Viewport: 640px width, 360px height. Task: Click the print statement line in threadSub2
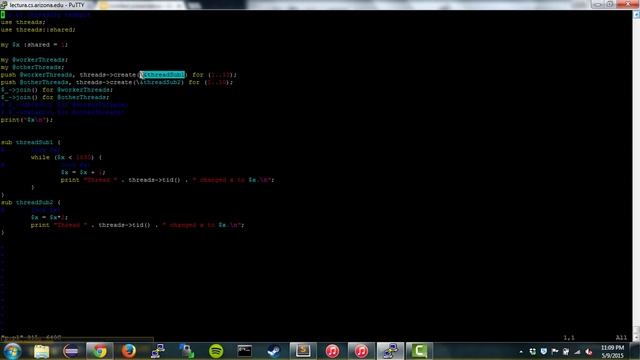point(138,225)
